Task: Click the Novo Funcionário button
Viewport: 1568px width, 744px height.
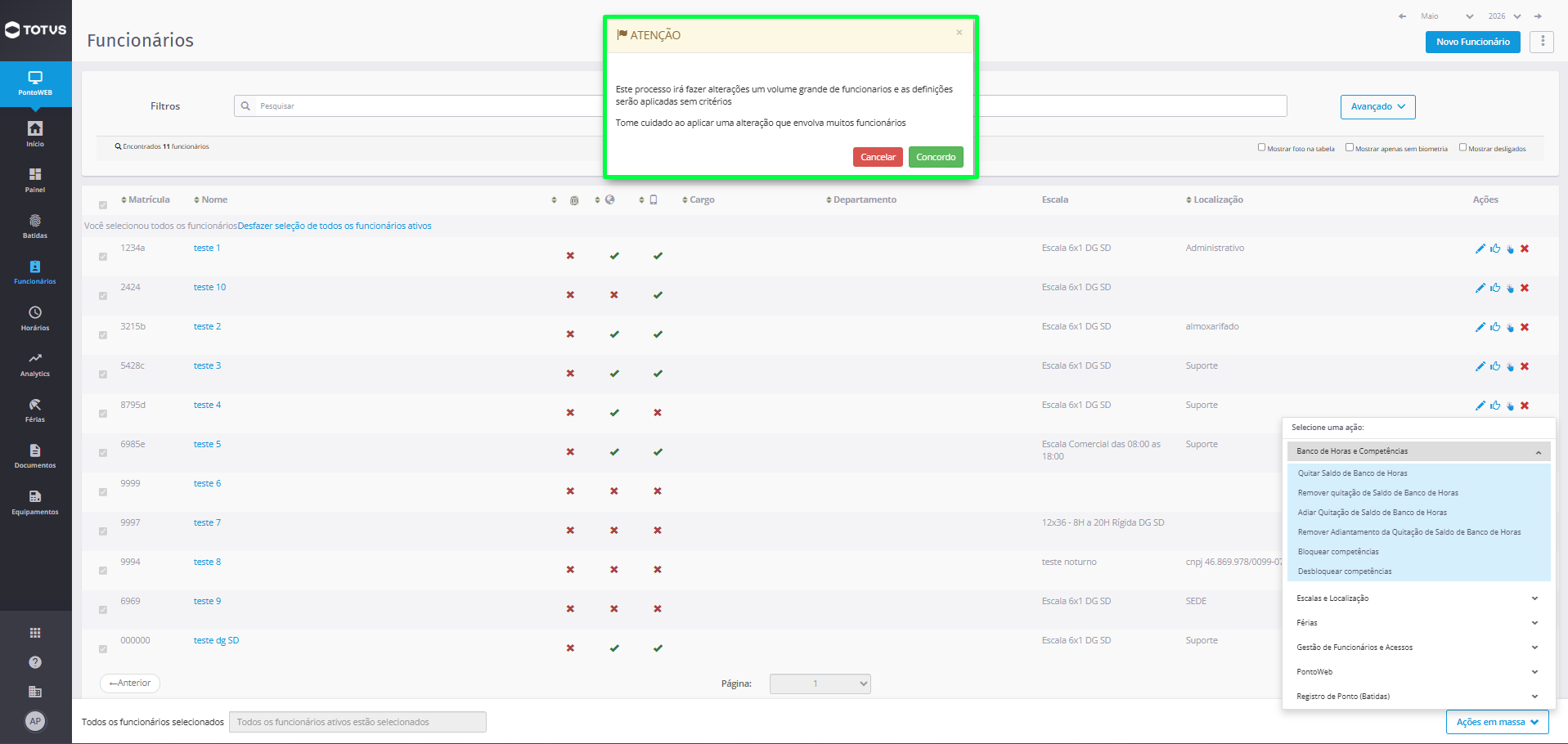Action: (1472, 42)
